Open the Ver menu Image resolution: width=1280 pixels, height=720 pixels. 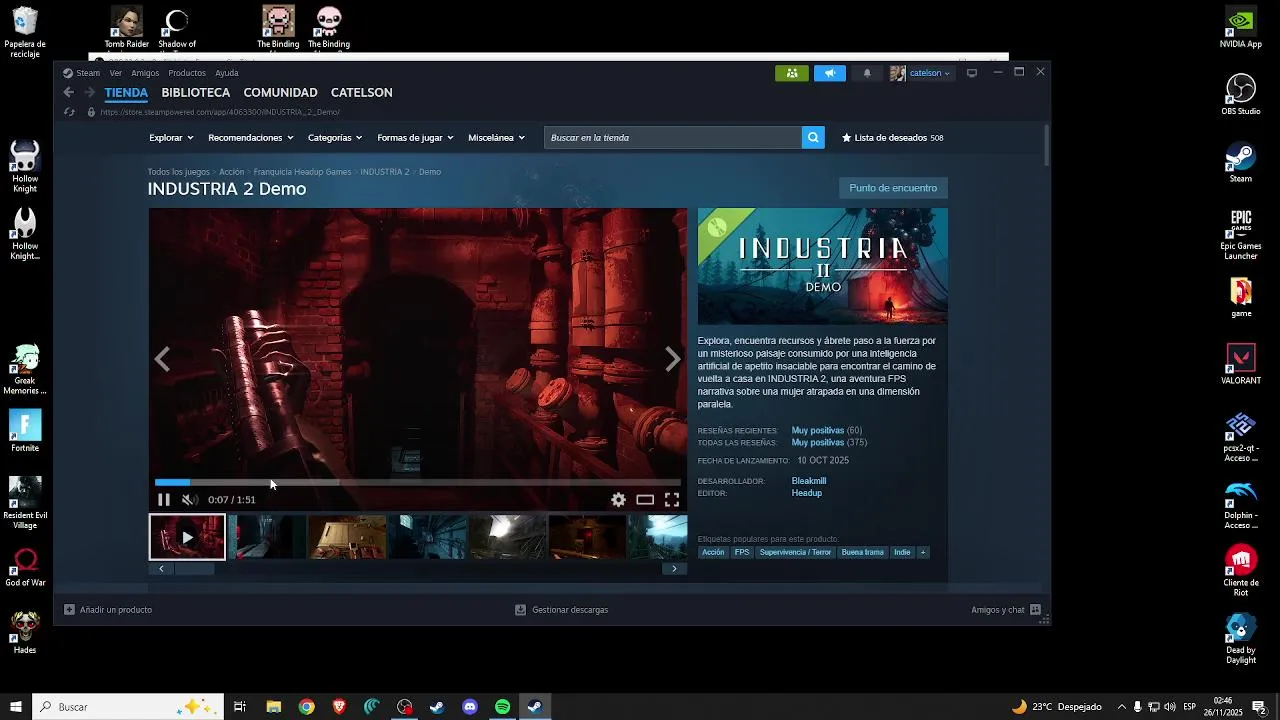point(116,73)
